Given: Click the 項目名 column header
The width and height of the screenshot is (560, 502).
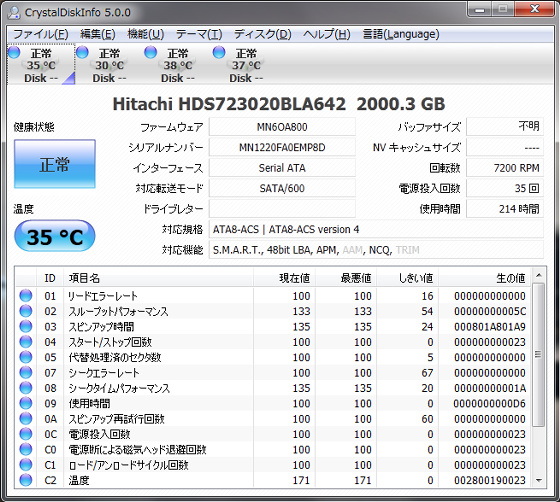Looking at the screenshot, I should 159,278.
